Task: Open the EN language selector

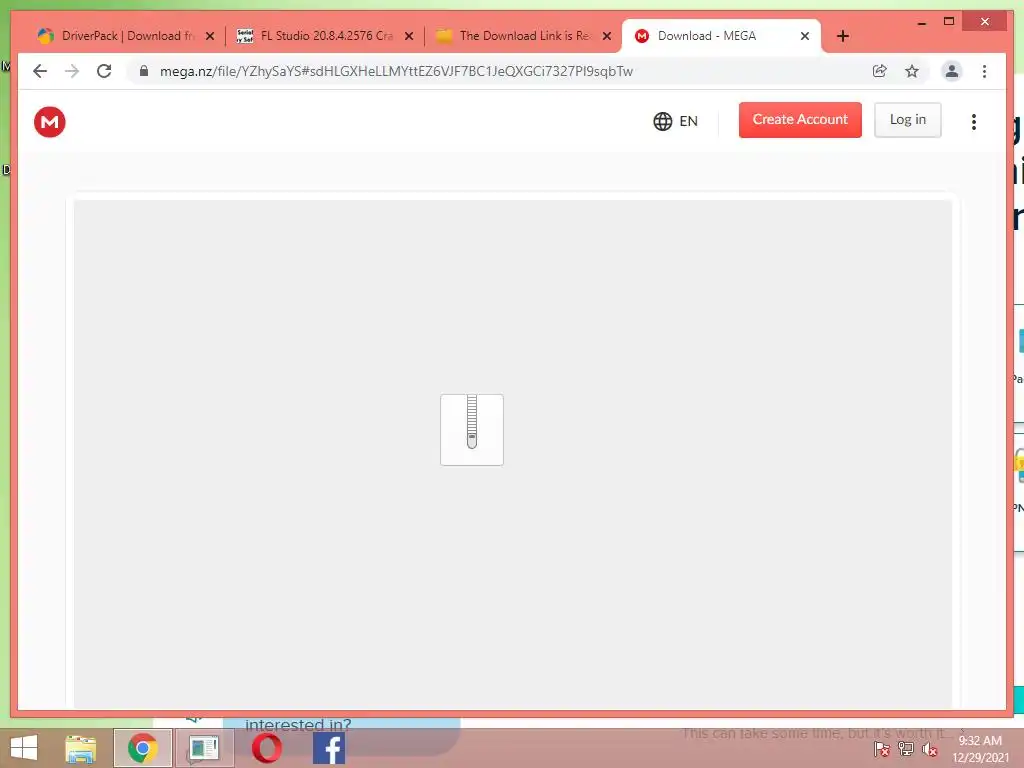Action: point(675,121)
